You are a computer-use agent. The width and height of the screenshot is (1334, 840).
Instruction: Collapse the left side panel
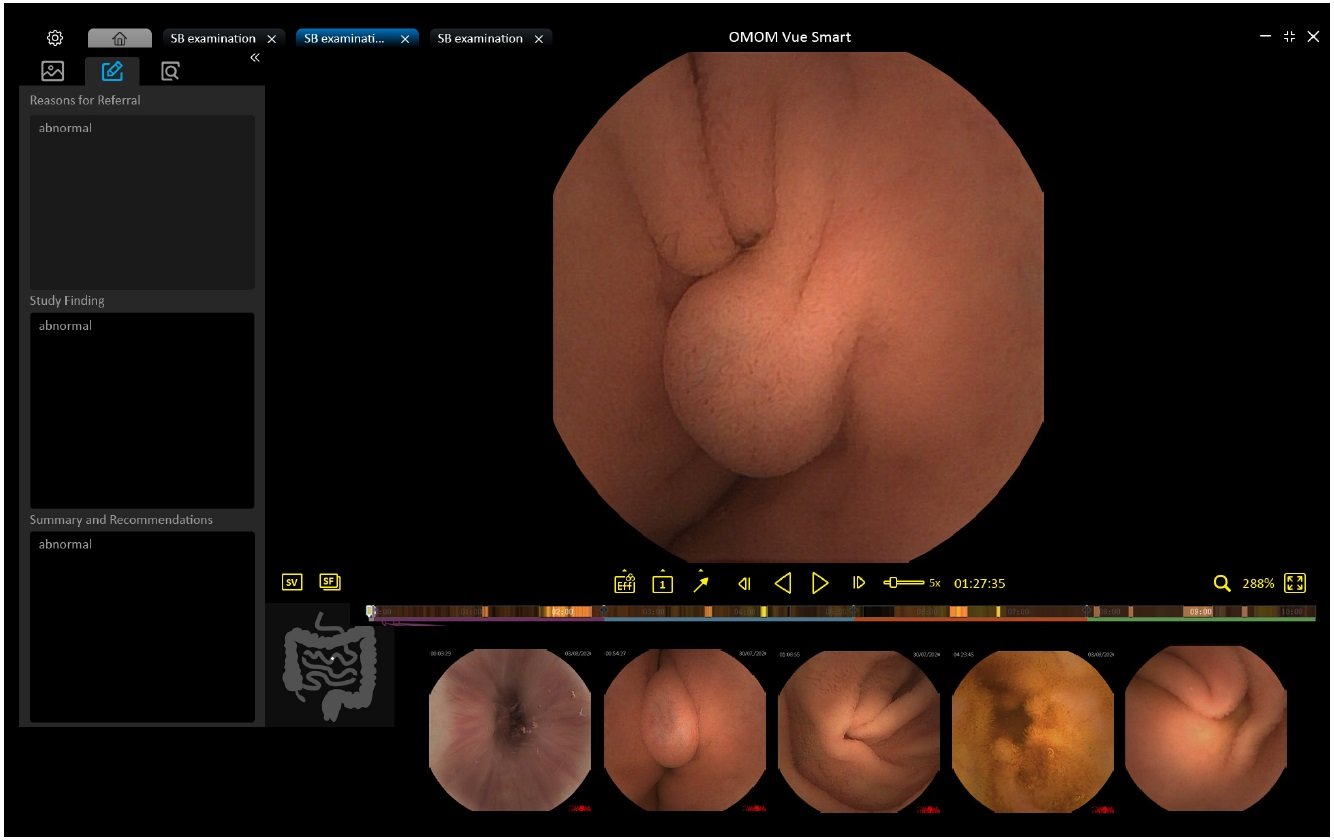point(255,58)
